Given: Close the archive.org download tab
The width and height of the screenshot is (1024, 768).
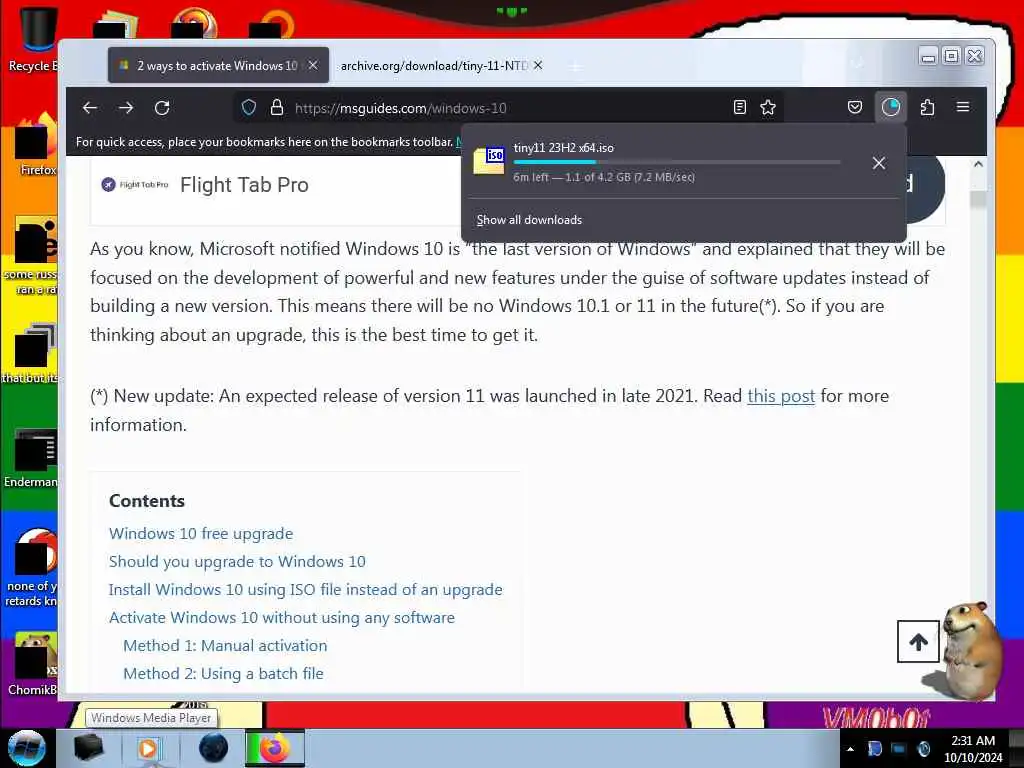Looking at the screenshot, I should [x=538, y=65].
